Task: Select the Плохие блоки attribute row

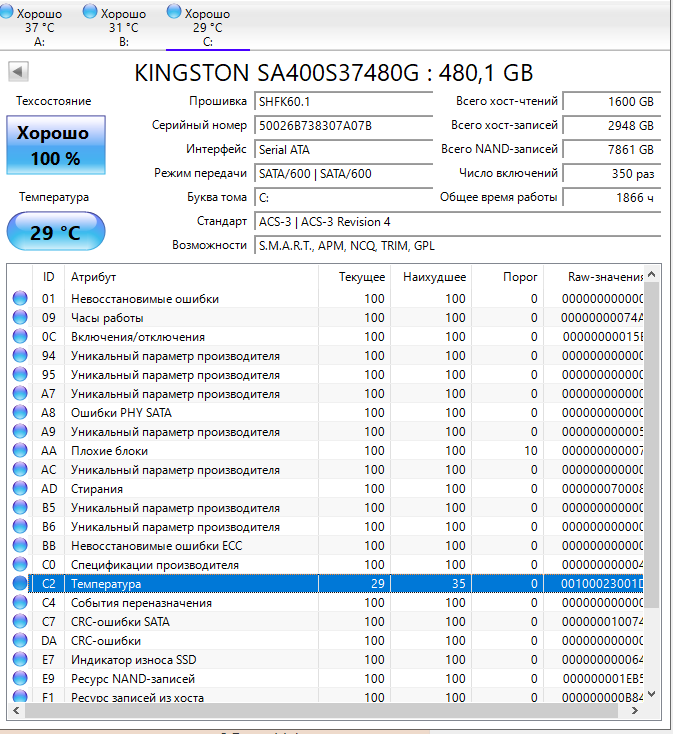Action: click(x=325, y=450)
